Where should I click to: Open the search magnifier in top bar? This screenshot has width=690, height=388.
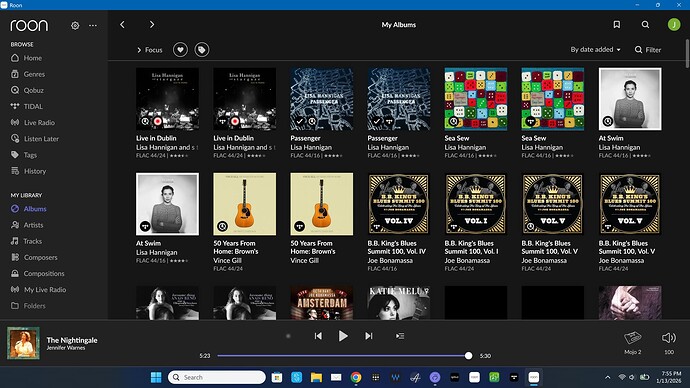pyautogui.click(x=645, y=25)
